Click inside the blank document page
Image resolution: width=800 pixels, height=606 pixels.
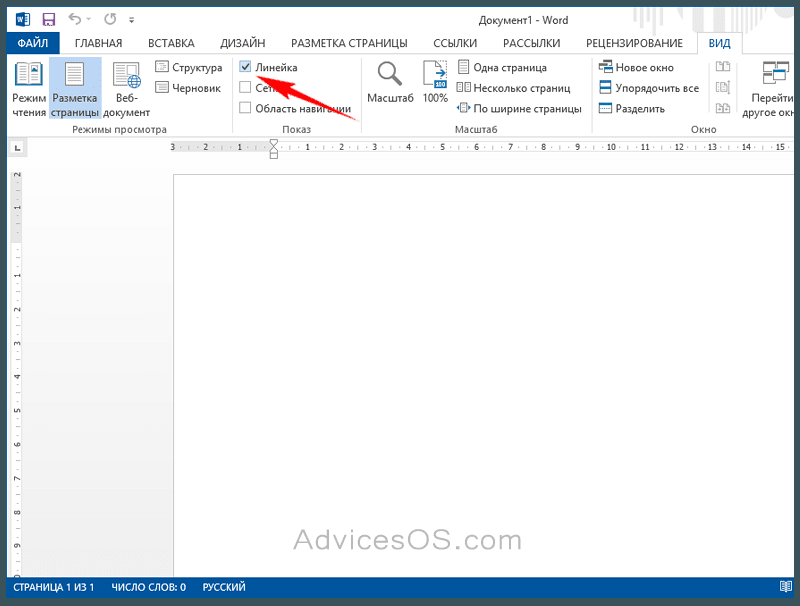[484, 375]
